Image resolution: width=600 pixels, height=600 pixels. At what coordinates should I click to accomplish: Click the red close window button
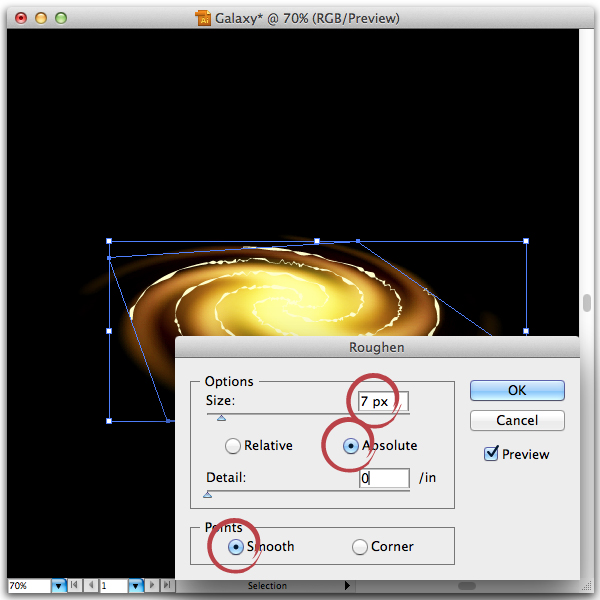tap(21, 18)
